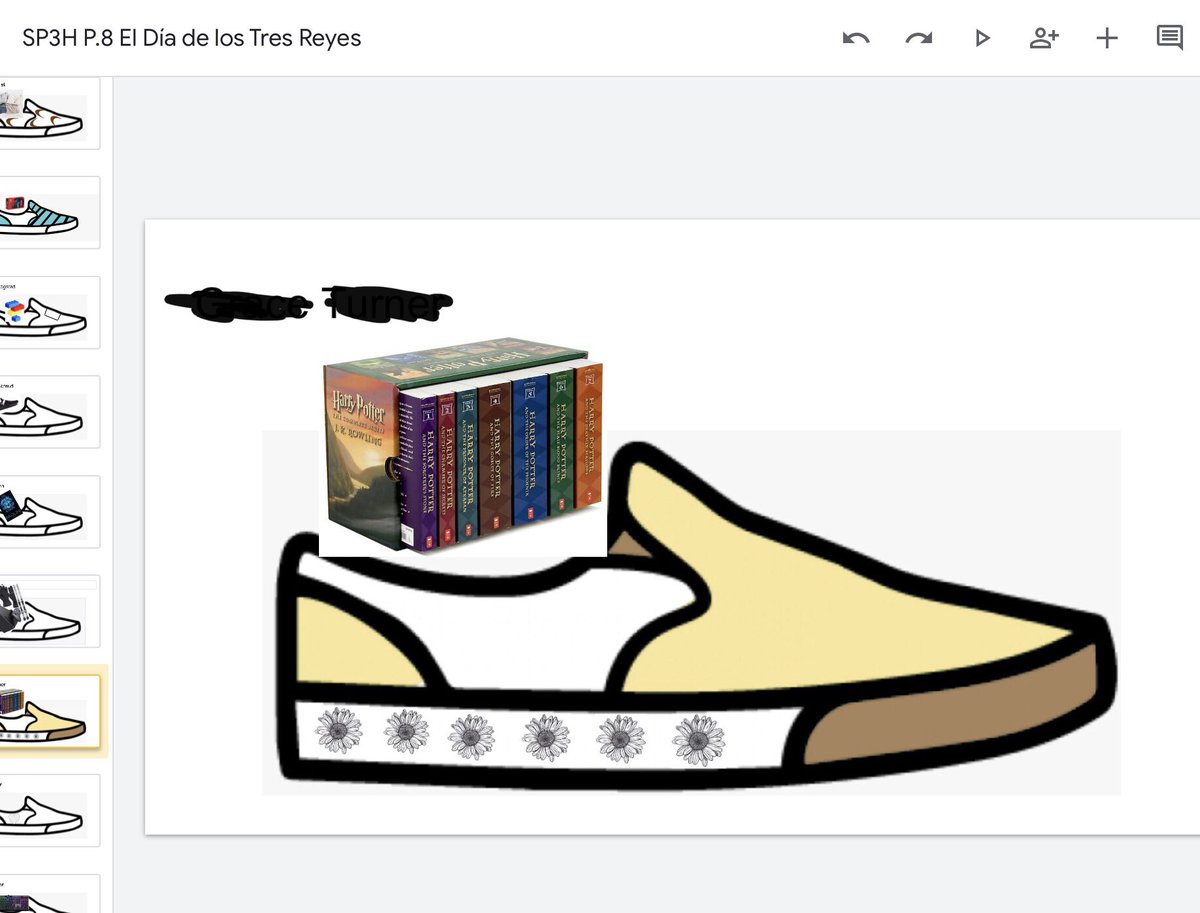Open slide thumbnail with brown swirl shoe
Viewport: 1200px width, 913px height.
tap(48, 114)
